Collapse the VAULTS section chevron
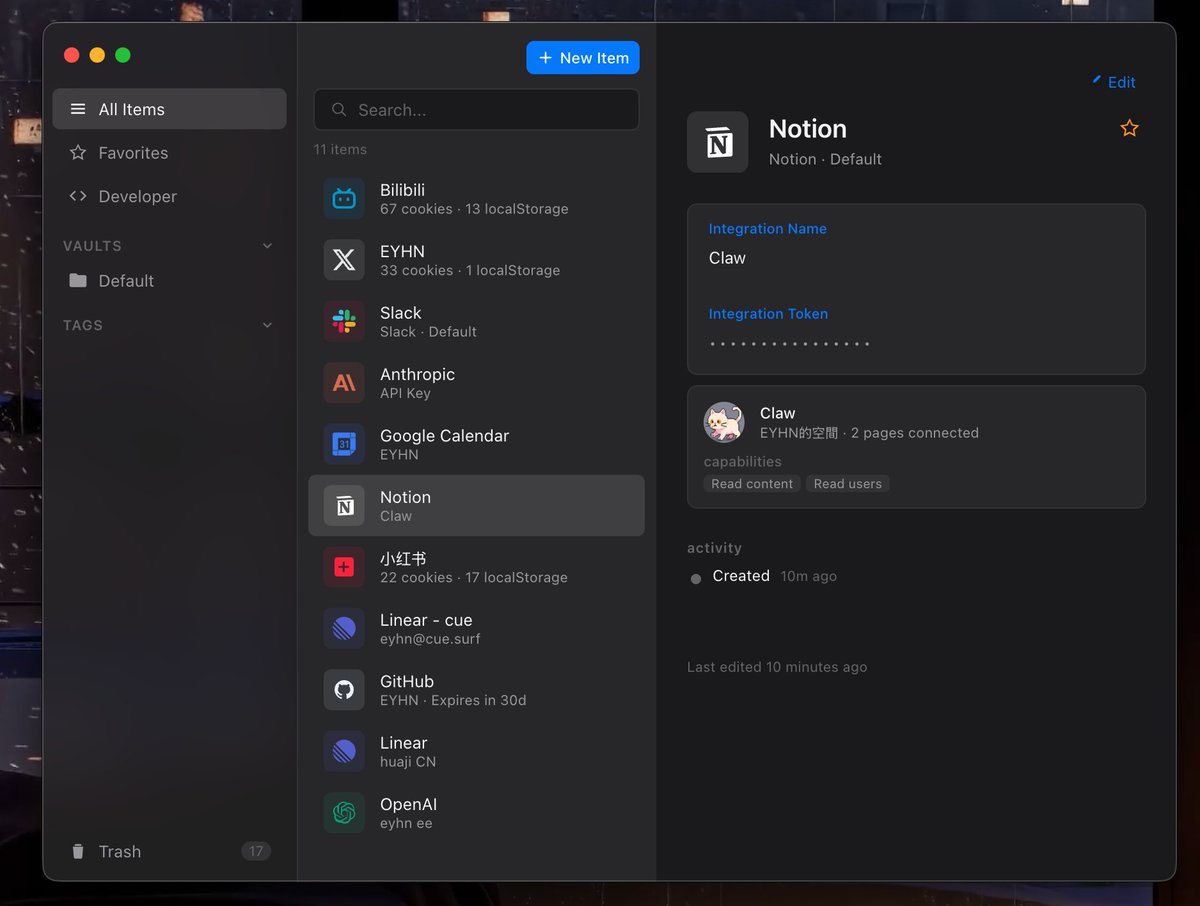This screenshot has width=1200, height=906. click(267, 246)
